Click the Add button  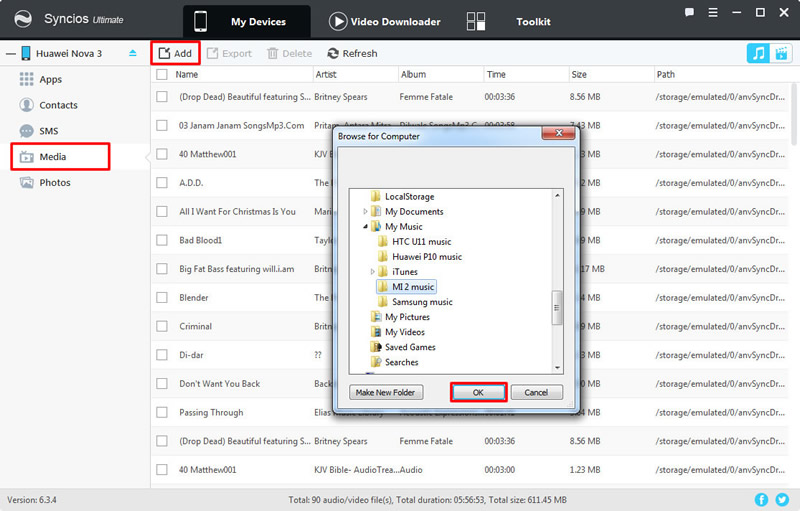point(175,53)
